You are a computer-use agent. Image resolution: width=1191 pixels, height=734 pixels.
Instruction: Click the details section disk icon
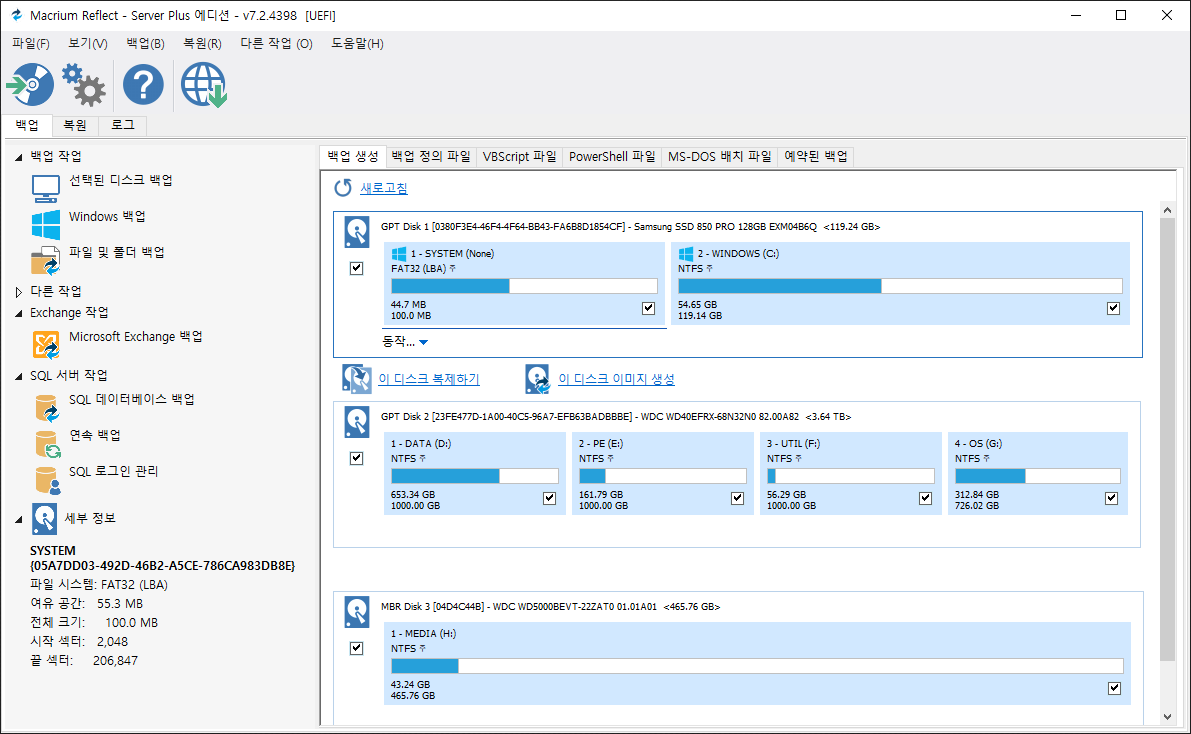pyautogui.click(x=44, y=519)
